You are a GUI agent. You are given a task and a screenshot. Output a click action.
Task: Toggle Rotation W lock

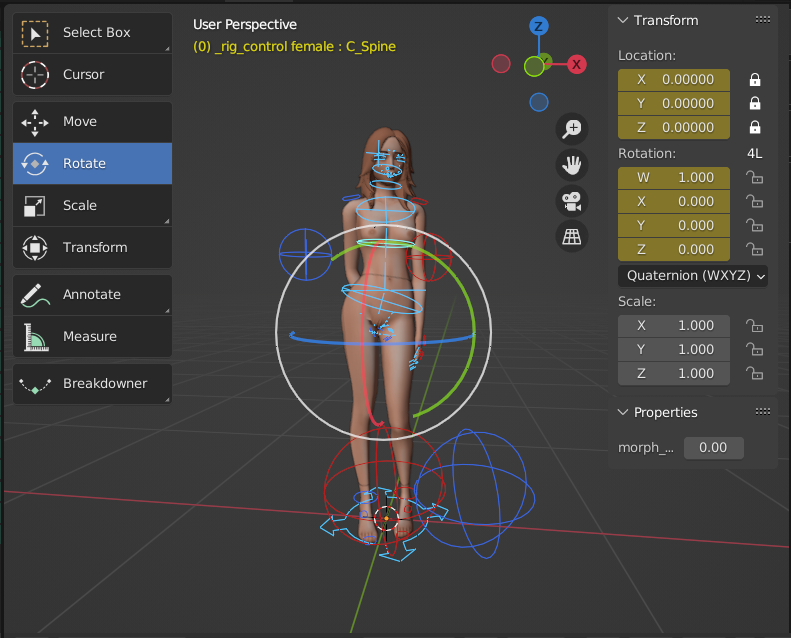755,178
